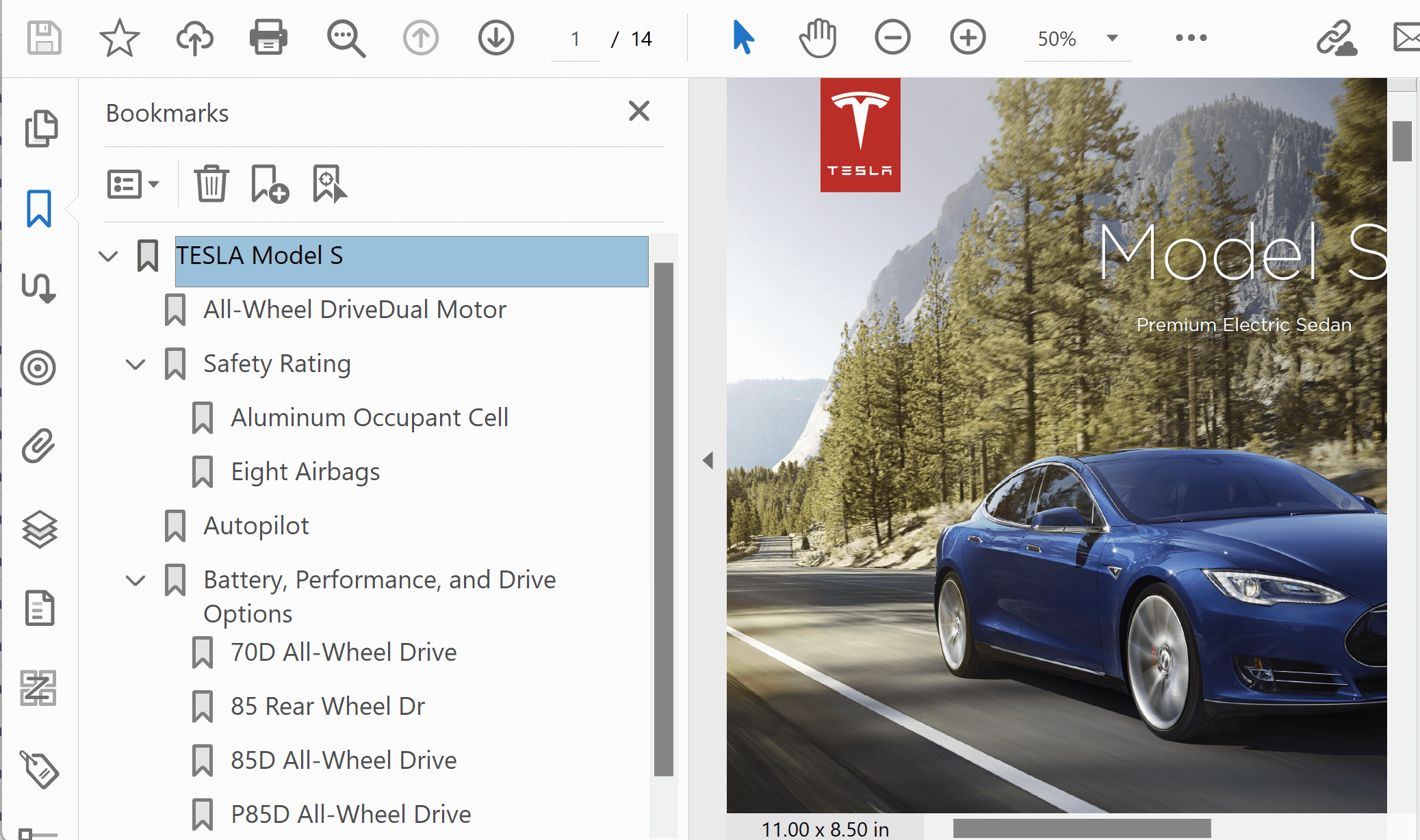Open the bookmark options menu dropdown

(133, 184)
